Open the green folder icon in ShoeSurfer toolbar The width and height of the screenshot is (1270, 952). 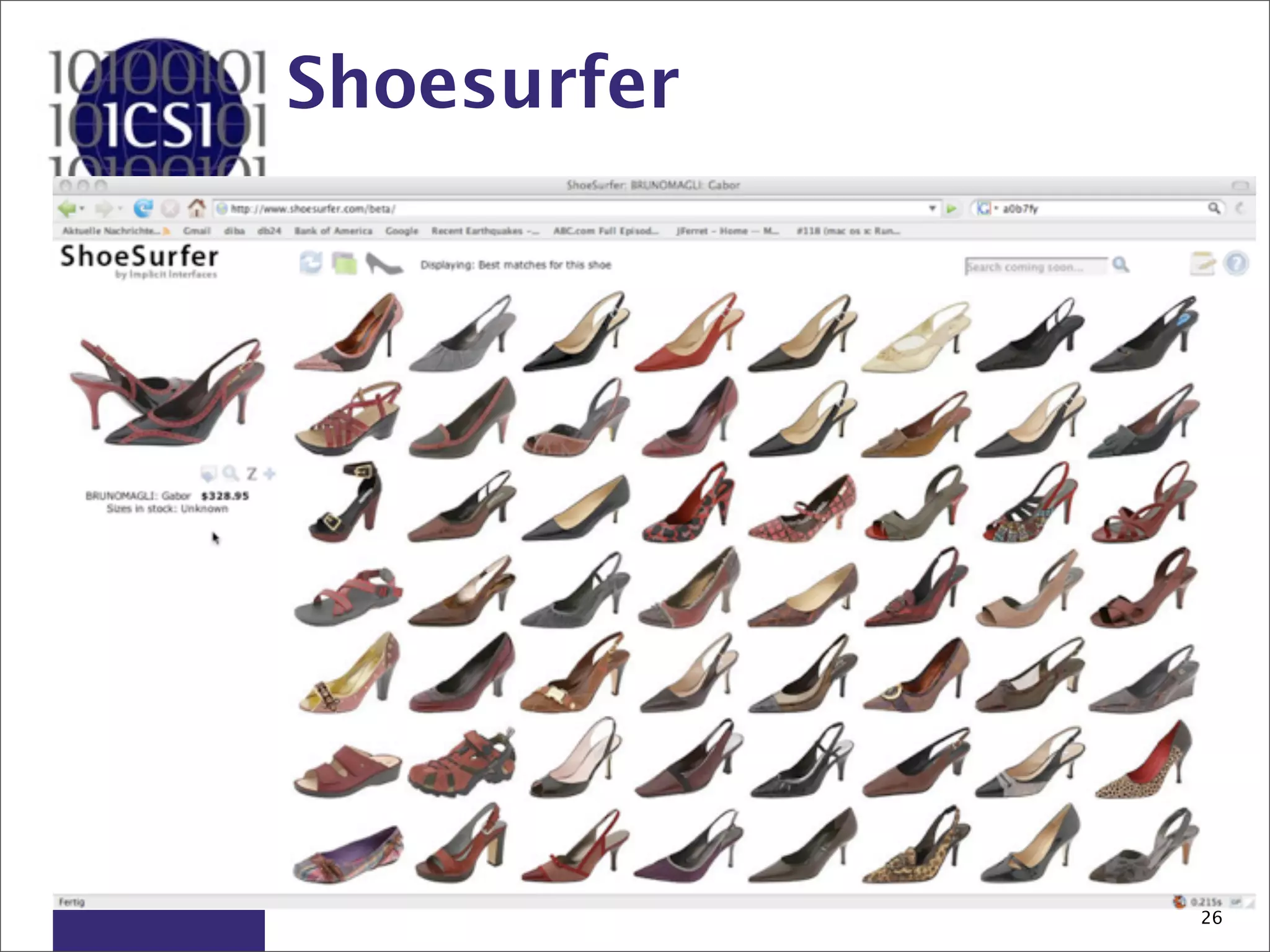point(345,263)
